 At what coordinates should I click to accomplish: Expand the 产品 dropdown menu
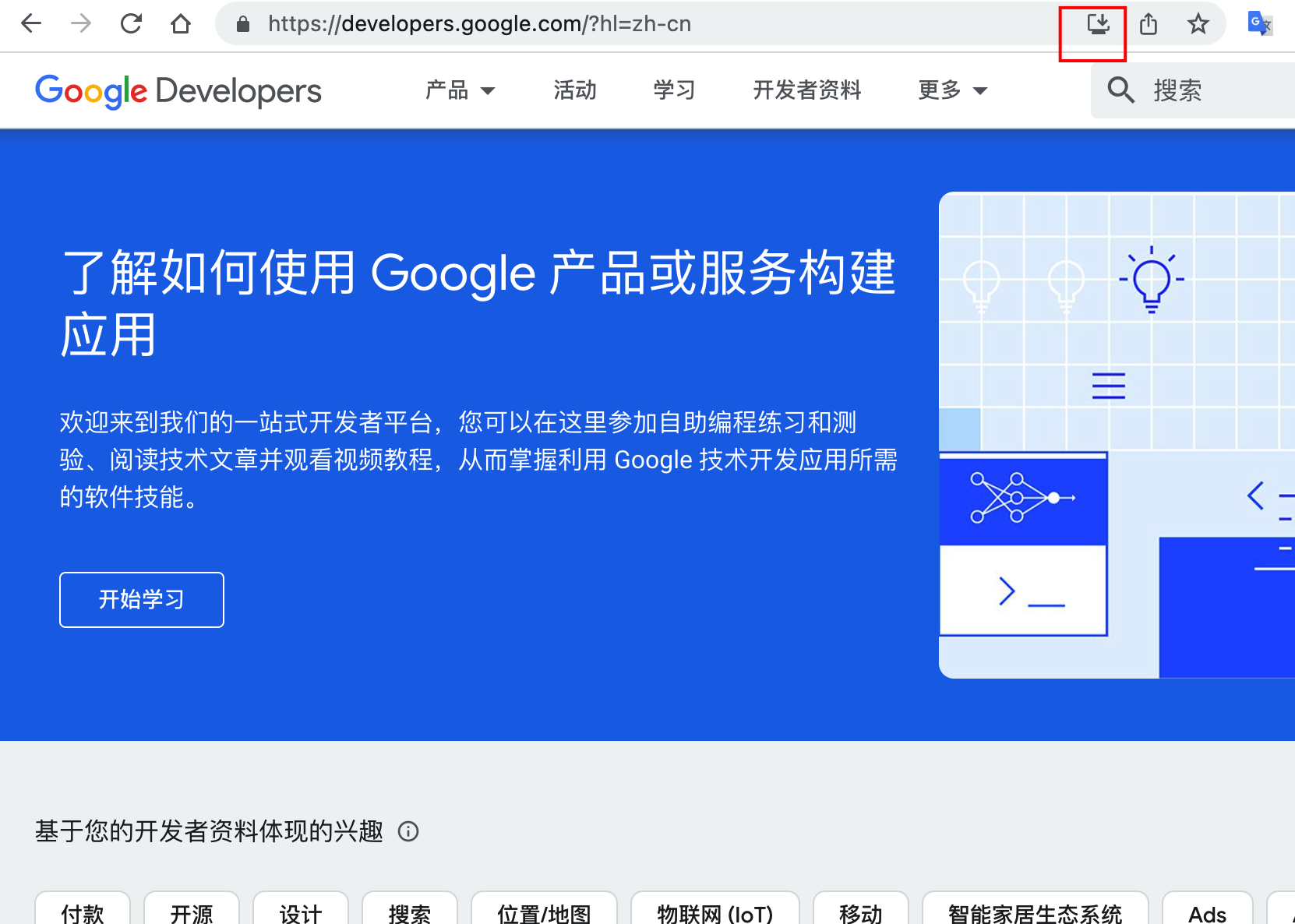pos(460,90)
